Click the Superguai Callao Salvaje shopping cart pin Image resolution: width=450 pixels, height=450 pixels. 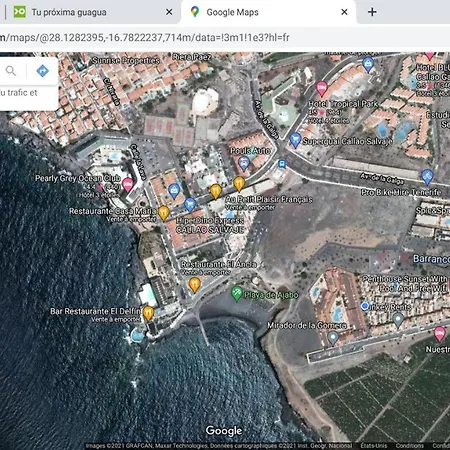tap(295, 139)
